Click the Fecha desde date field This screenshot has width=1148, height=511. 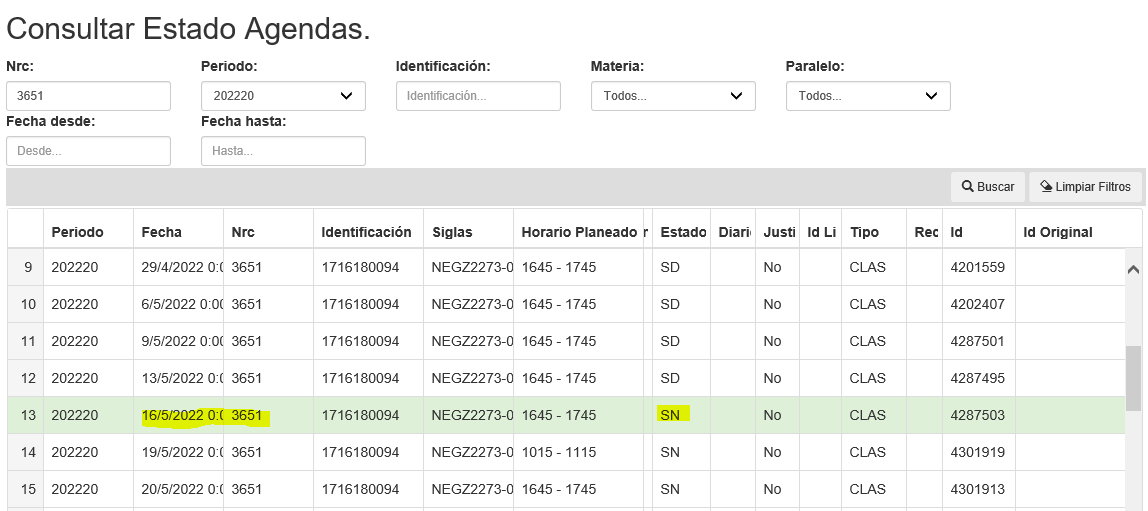[88, 151]
